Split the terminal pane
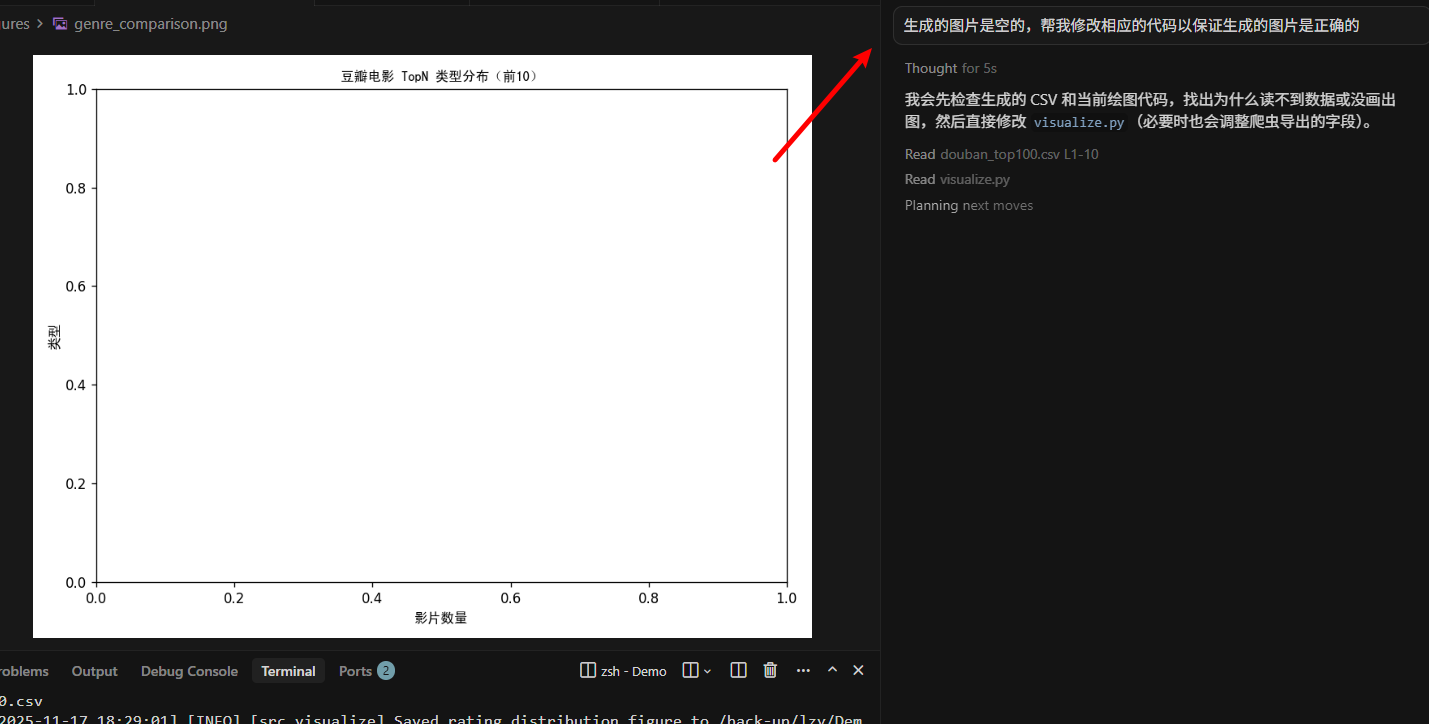The height and width of the screenshot is (724, 1429). (x=738, y=670)
